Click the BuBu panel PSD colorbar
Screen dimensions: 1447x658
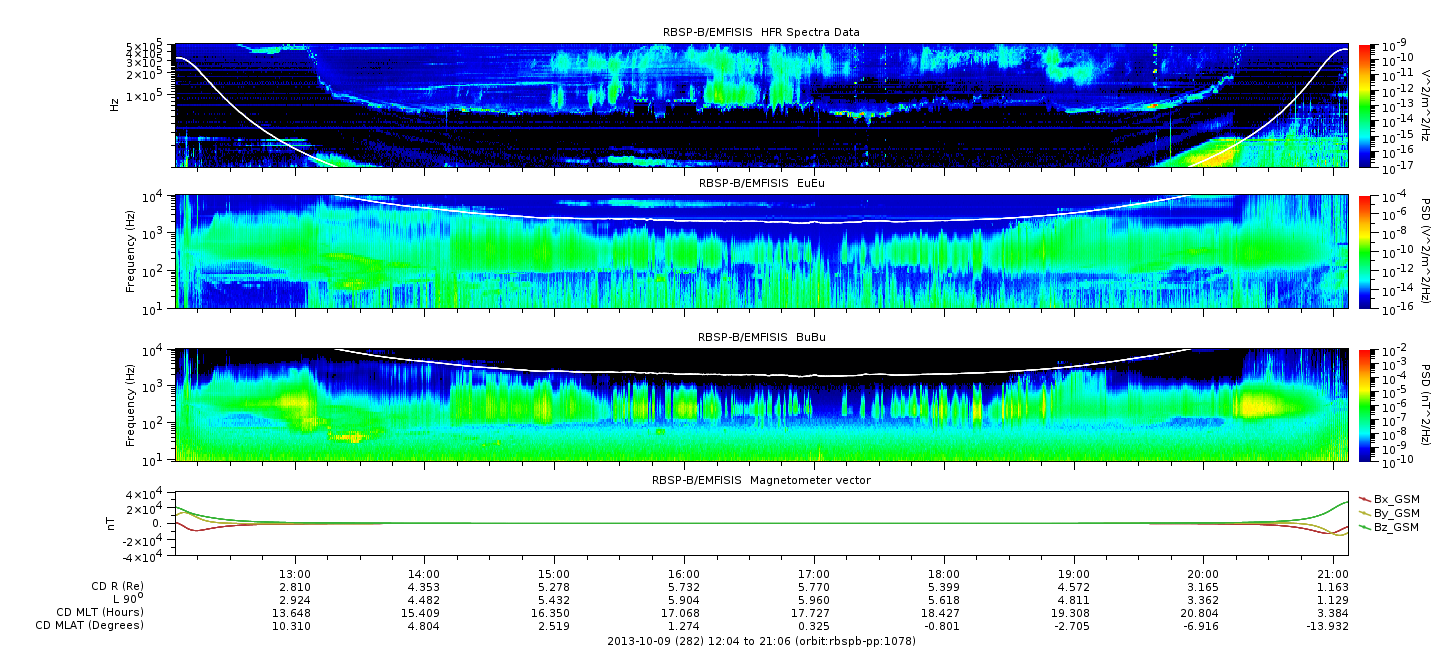[1364, 405]
